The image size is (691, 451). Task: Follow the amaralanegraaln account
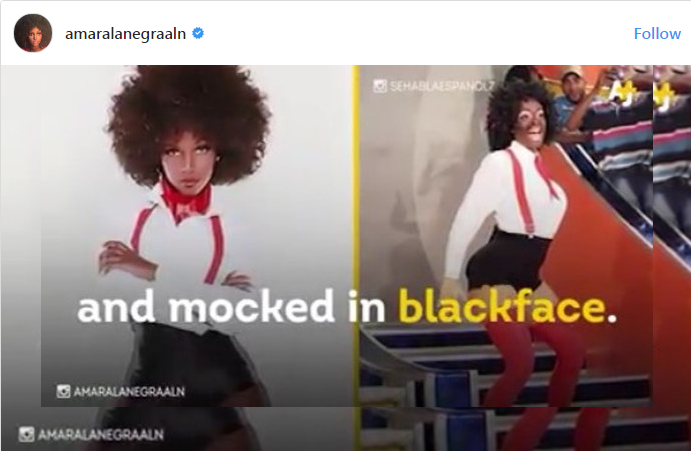click(657, 34)
